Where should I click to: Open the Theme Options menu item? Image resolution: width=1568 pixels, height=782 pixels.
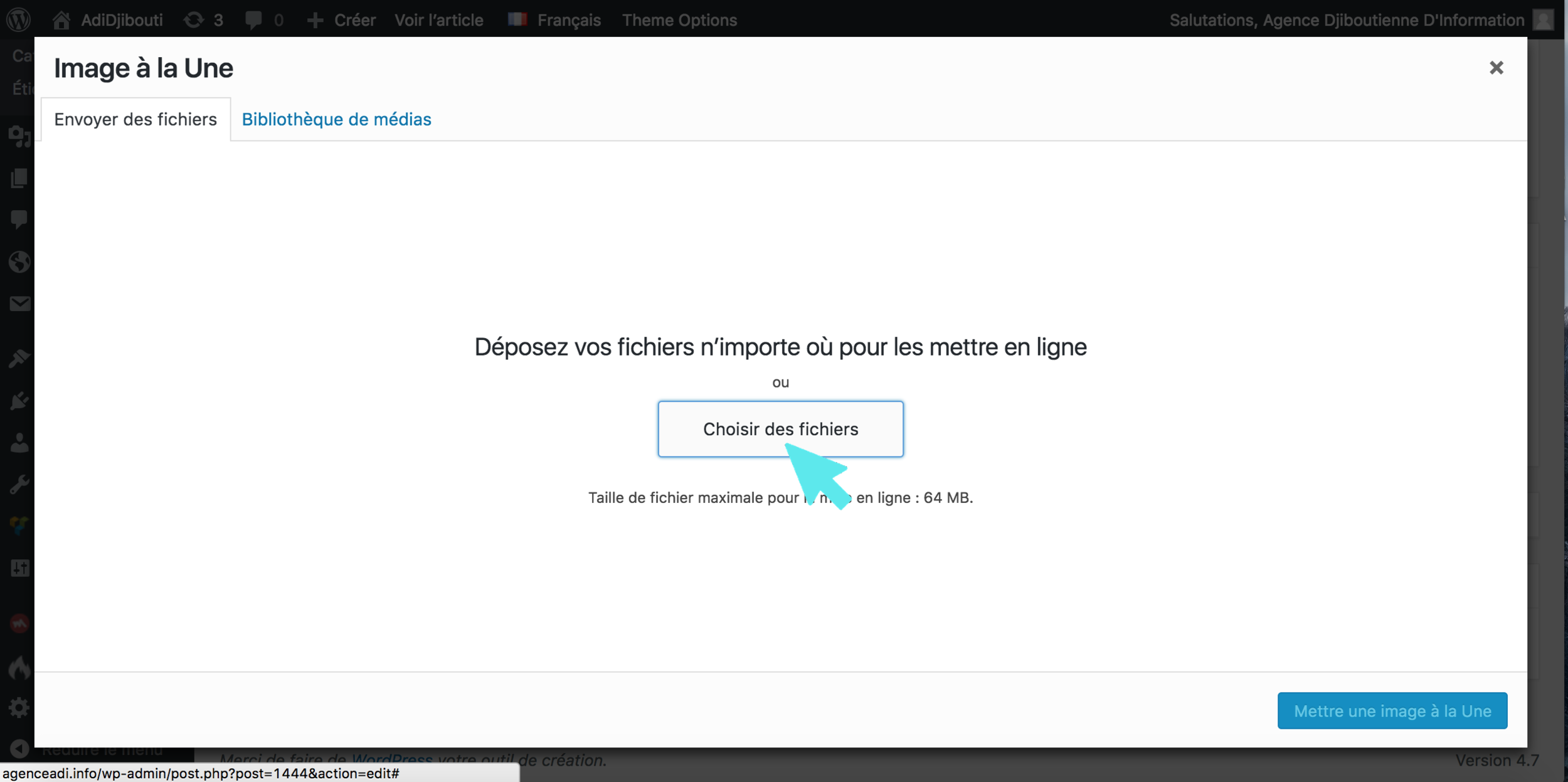[679, 20]
